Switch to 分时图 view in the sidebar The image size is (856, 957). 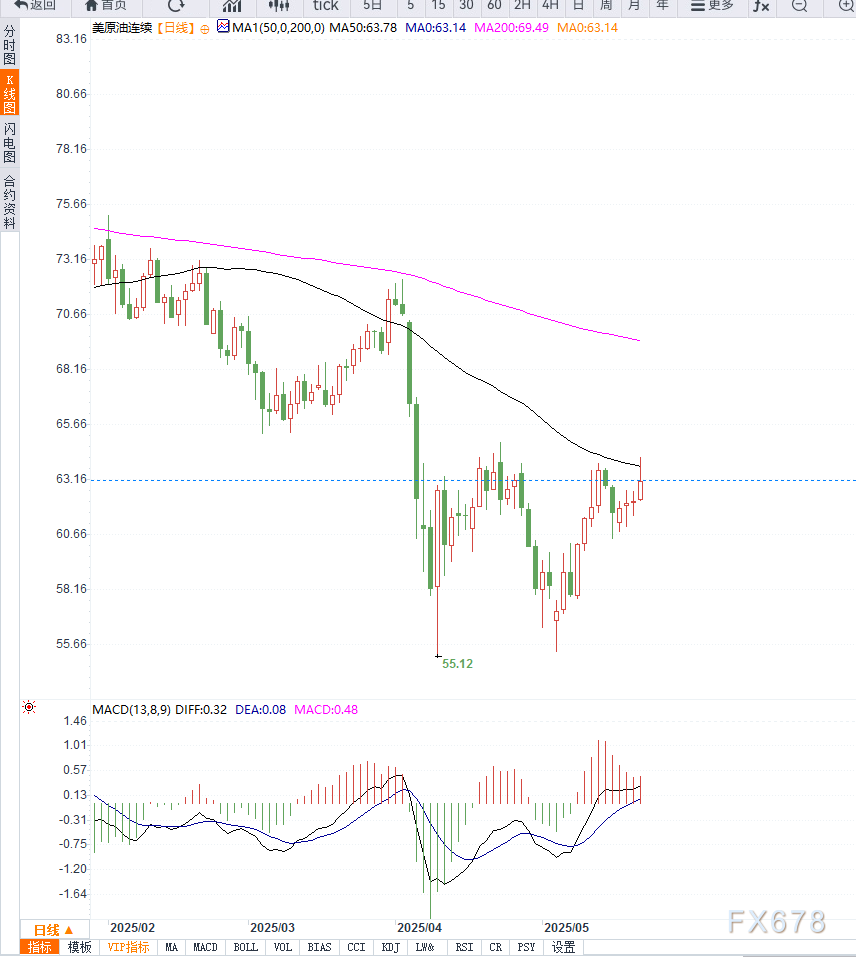[9, 46]
